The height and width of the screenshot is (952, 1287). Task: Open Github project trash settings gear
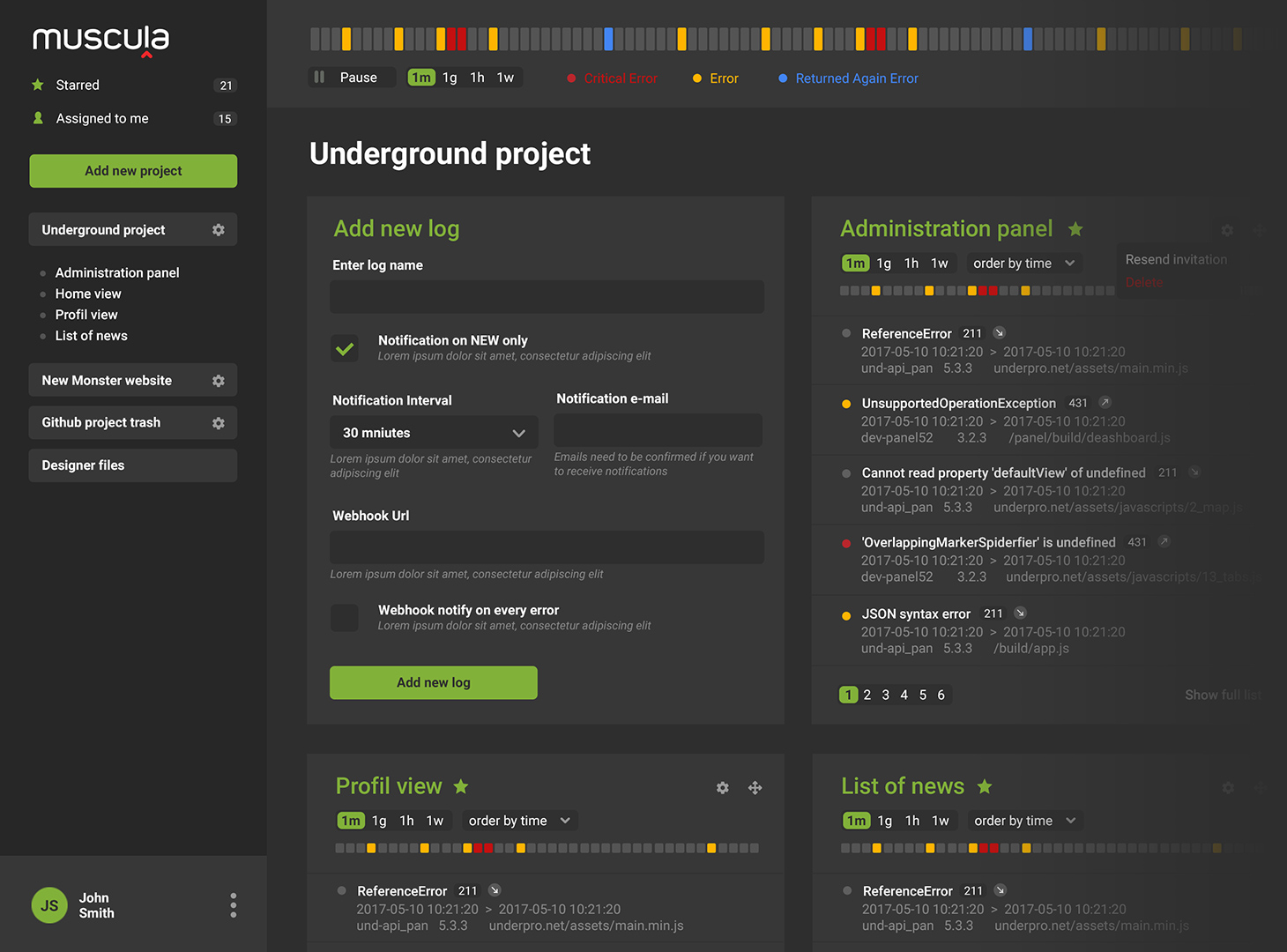point(219,423)
